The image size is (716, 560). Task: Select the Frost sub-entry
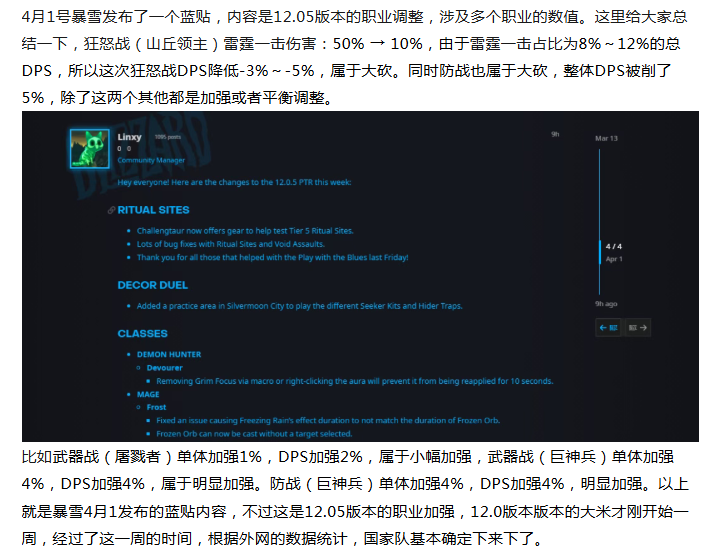pos(156,407)
